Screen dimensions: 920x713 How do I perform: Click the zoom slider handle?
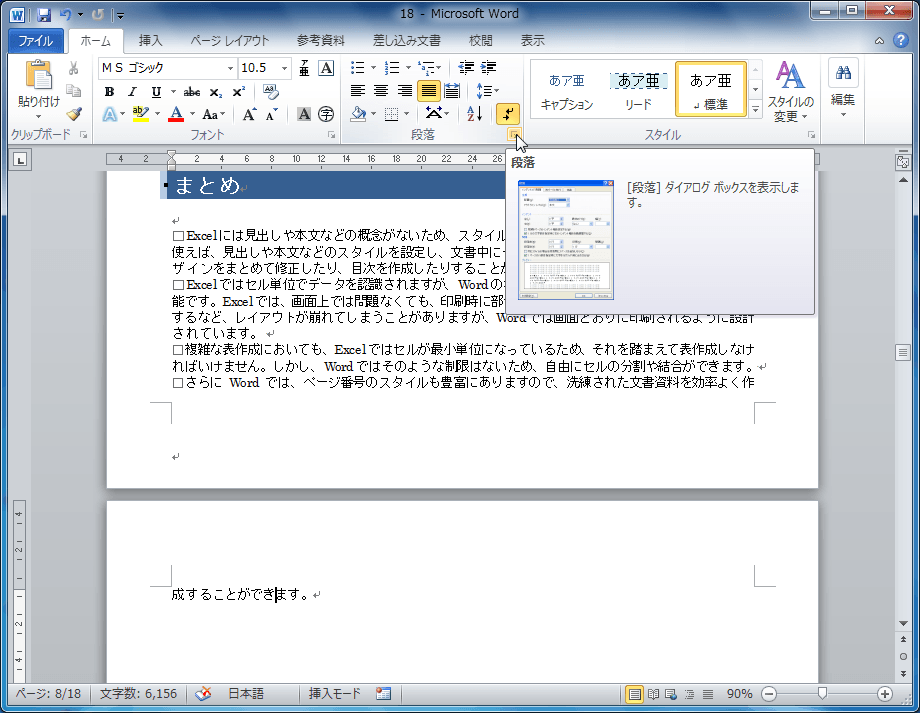click(823, 694)
